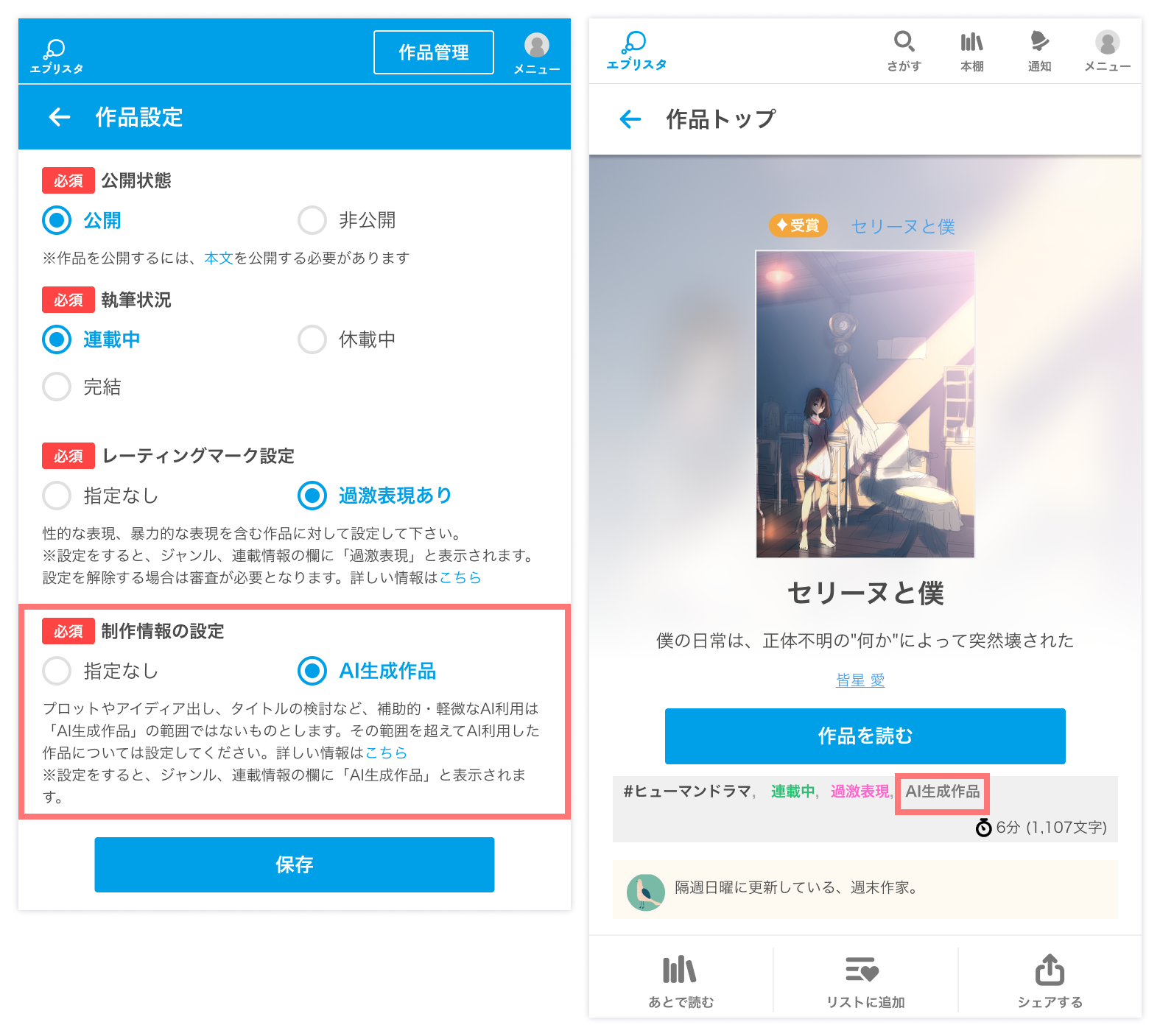Click the pink 過激表現 tag

point(860,792)
